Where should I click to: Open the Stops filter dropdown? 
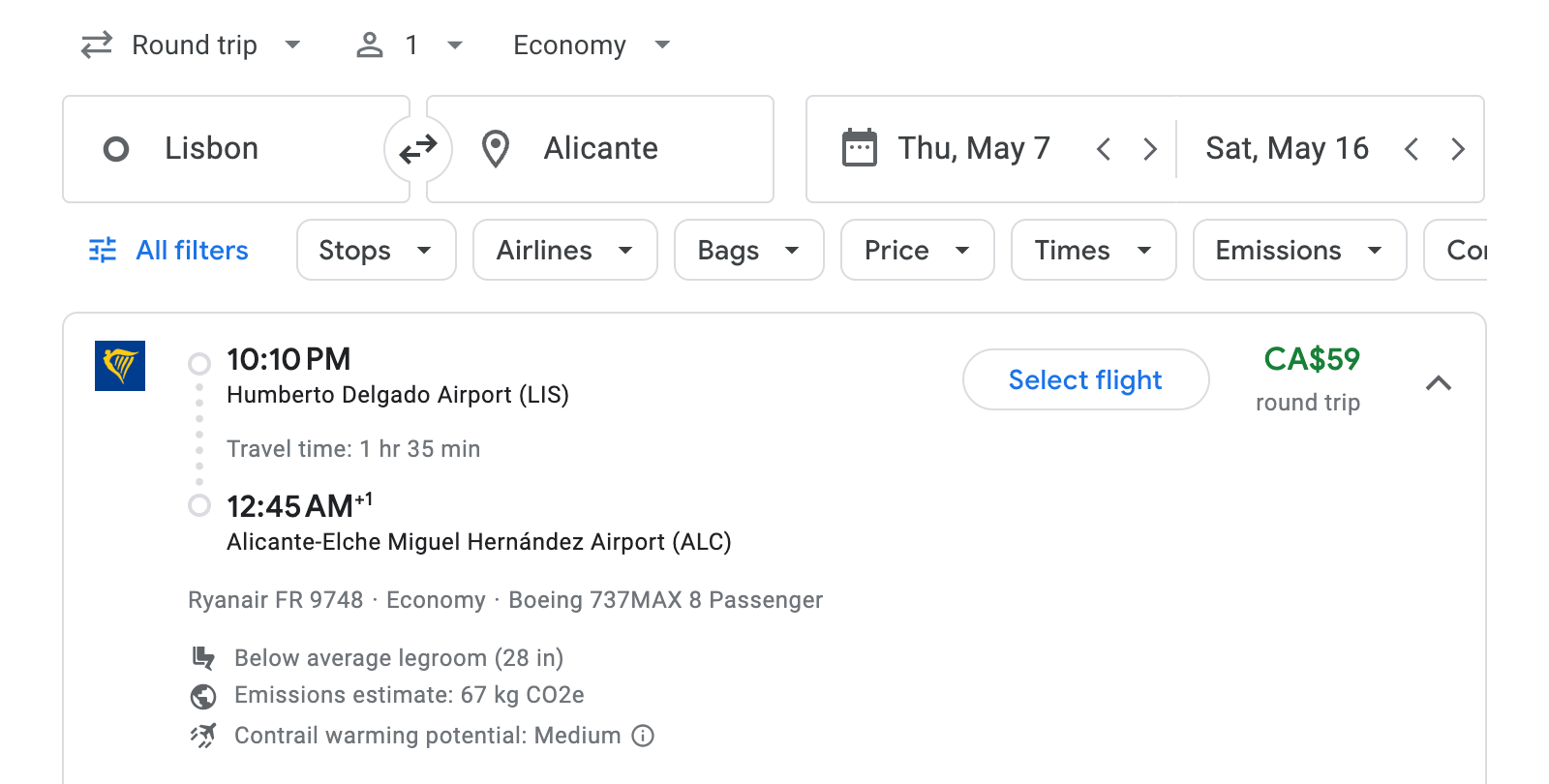[x=376, y=250]
